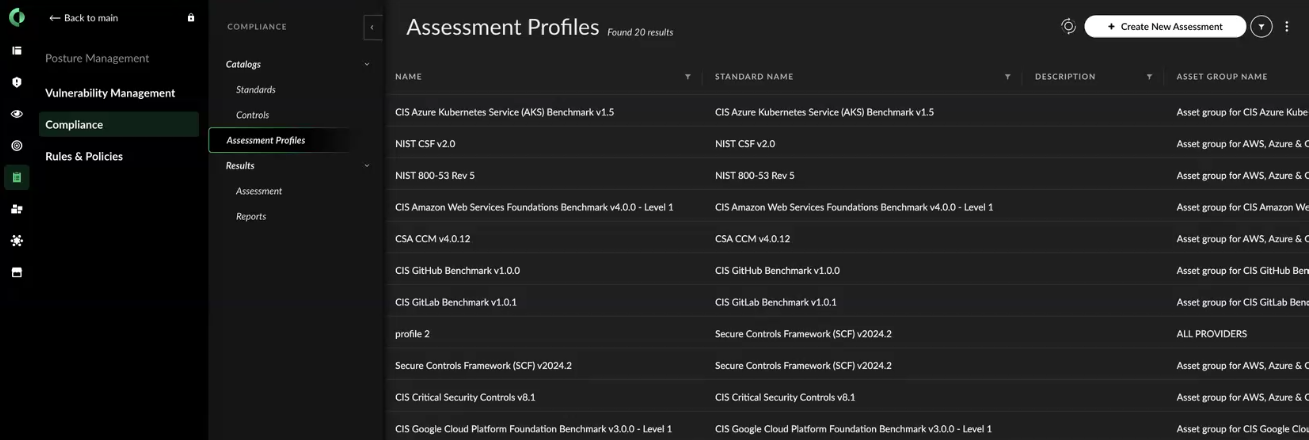The image size is (1309, 440).
Task: Open Posture Management section
Action: click(97, 58)
